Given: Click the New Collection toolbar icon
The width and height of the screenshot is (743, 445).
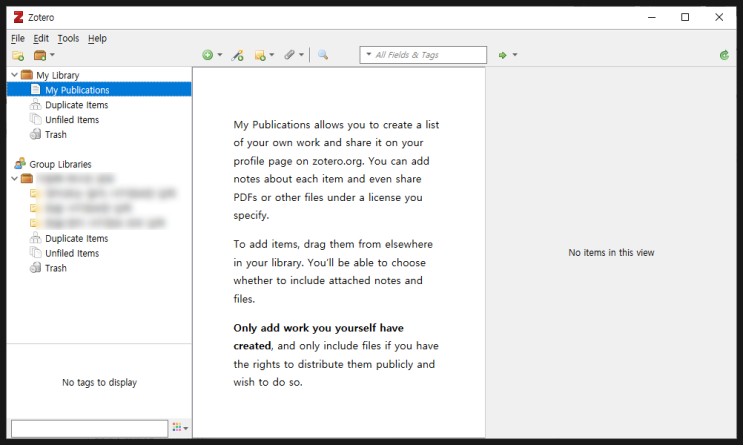Looking at the screenshot, I should [18, 55].
